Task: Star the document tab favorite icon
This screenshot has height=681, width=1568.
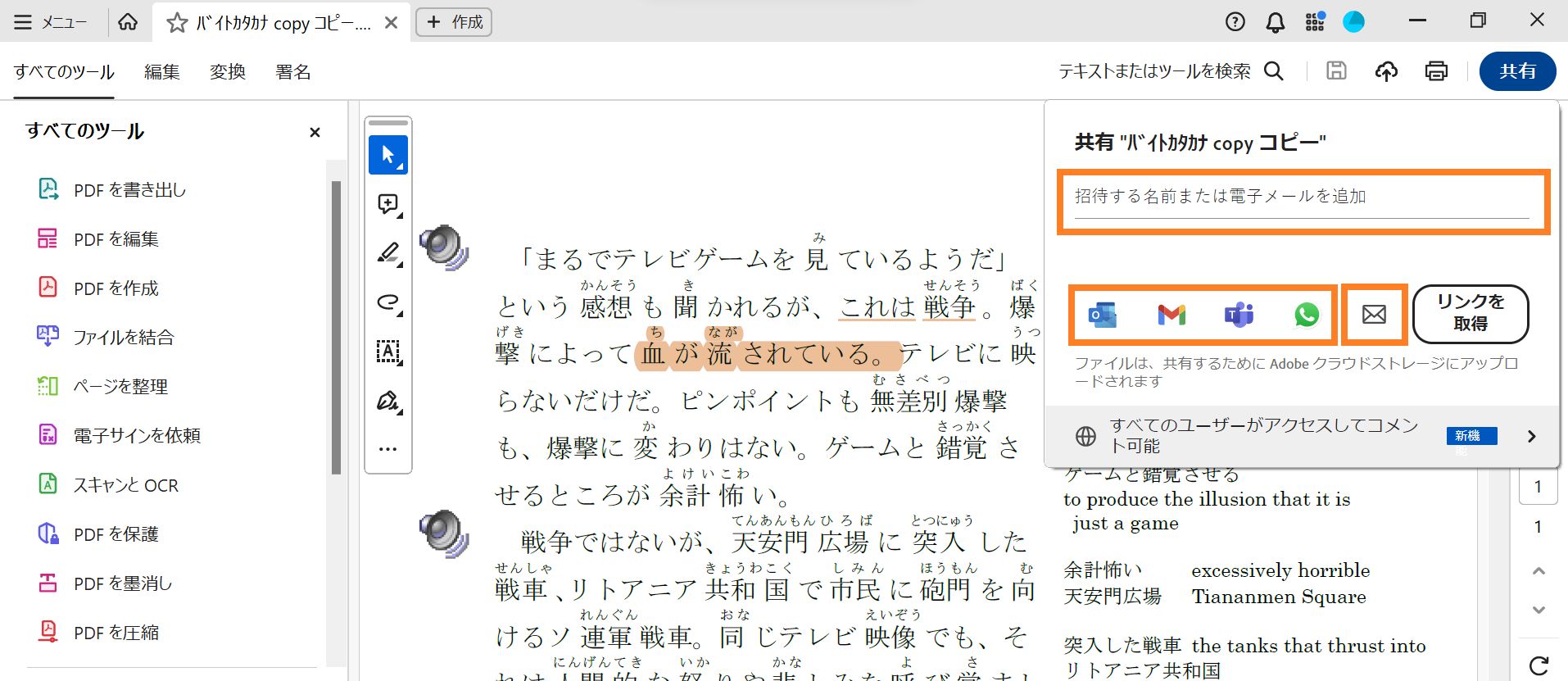Action: (x=177, y=23)
